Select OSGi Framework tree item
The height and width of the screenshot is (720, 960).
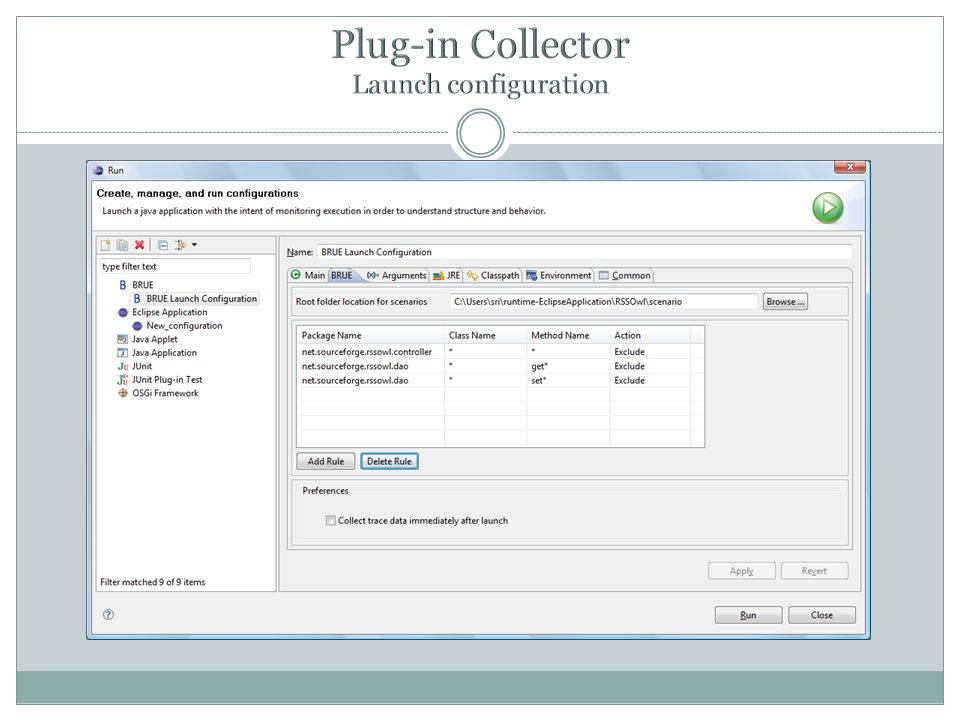point(165,393)
